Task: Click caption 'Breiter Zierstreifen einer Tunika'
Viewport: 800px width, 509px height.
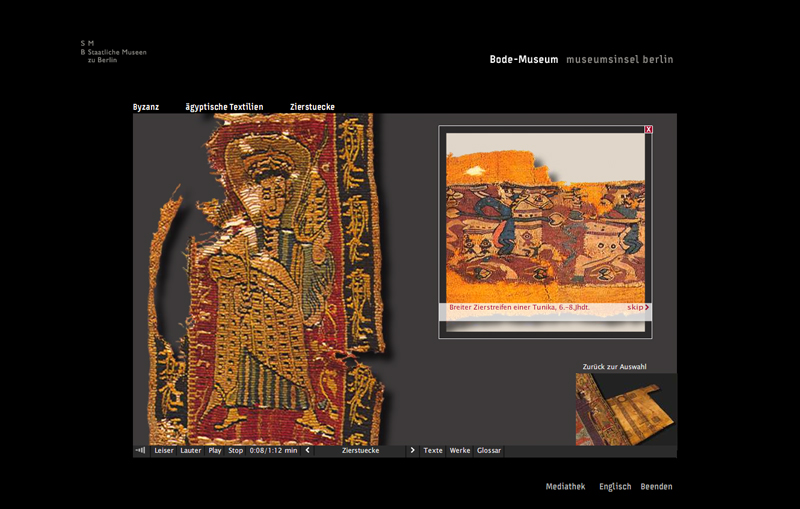Action: click(x=519, y=308)
